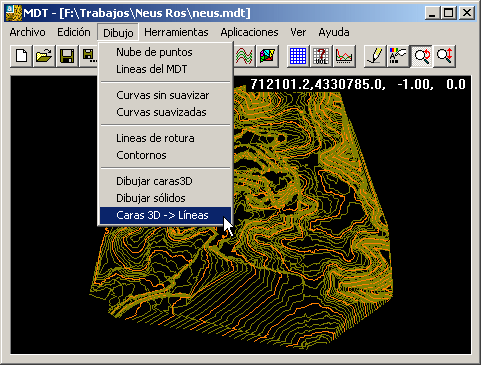Open the profile graph chart icon

tap(344, 56)
